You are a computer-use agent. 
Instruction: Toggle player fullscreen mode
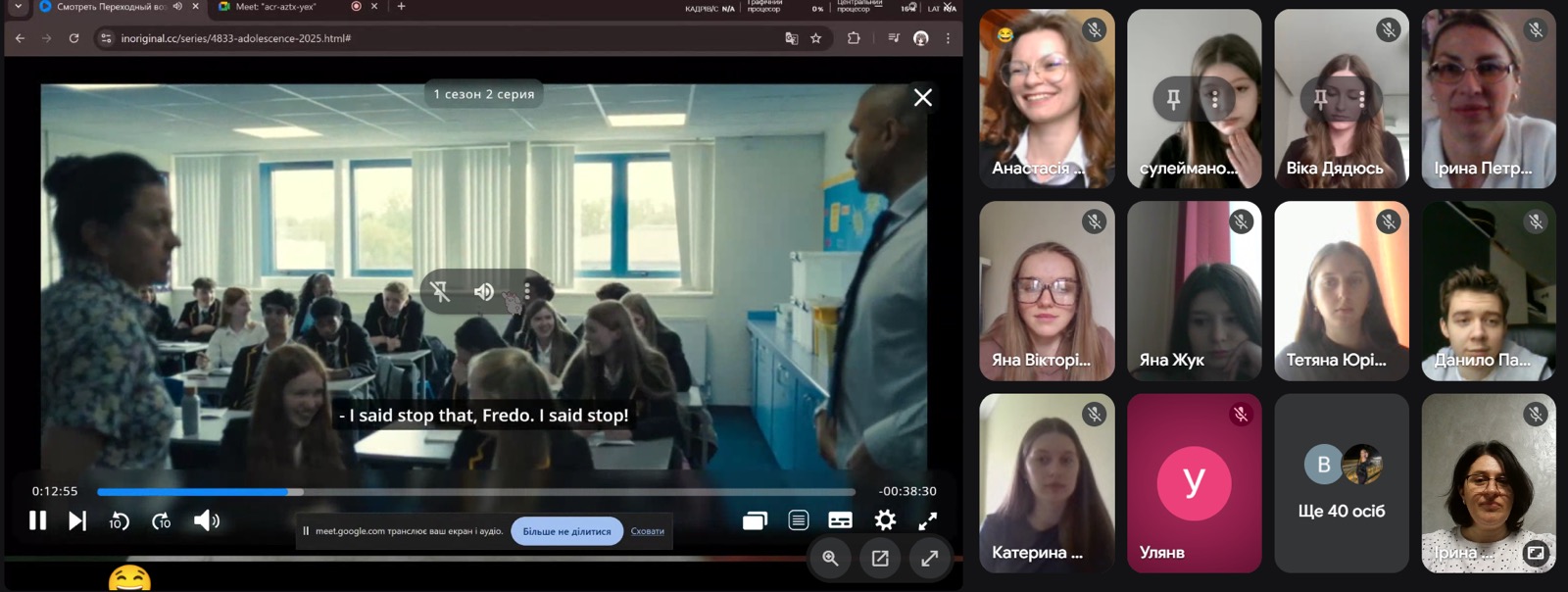click(x=927, y=520)
